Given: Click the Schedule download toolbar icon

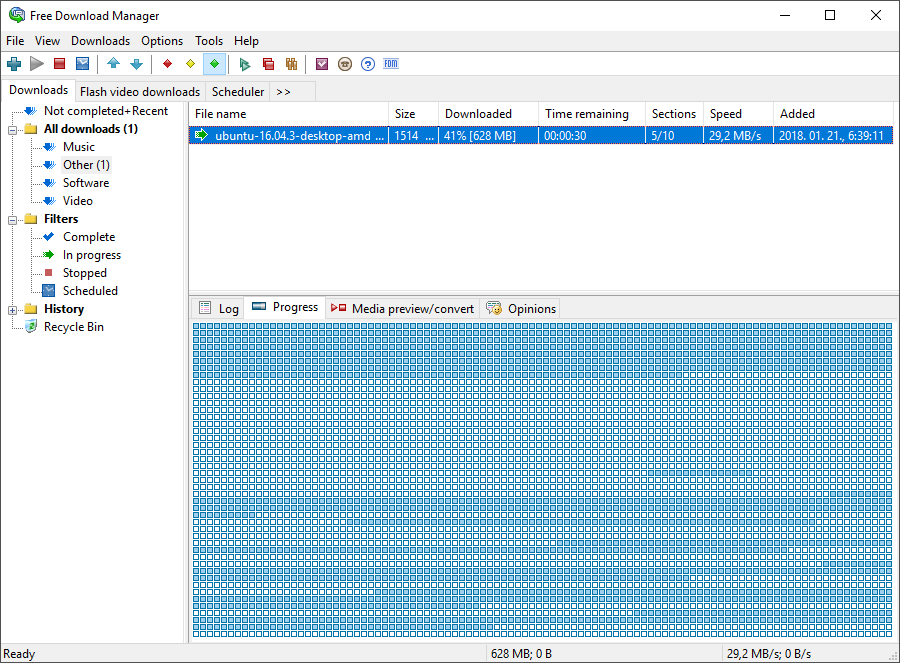Looking at the screenshot, I should 83,64.
